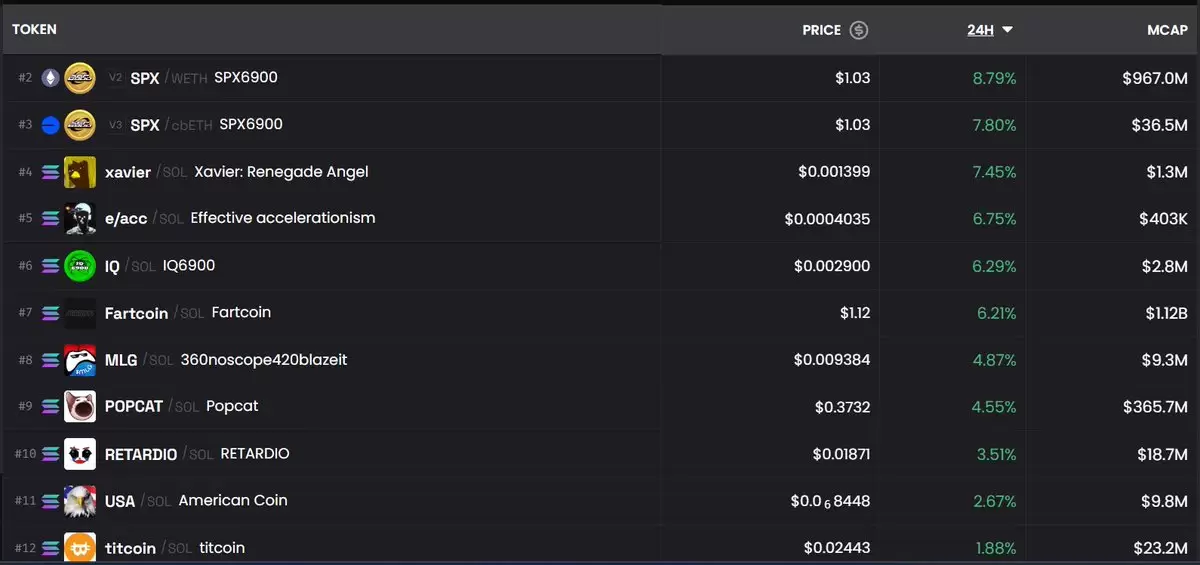
Task: Click the Xavier Renegade Angel token avatar
Action: (x=80, y=172)
